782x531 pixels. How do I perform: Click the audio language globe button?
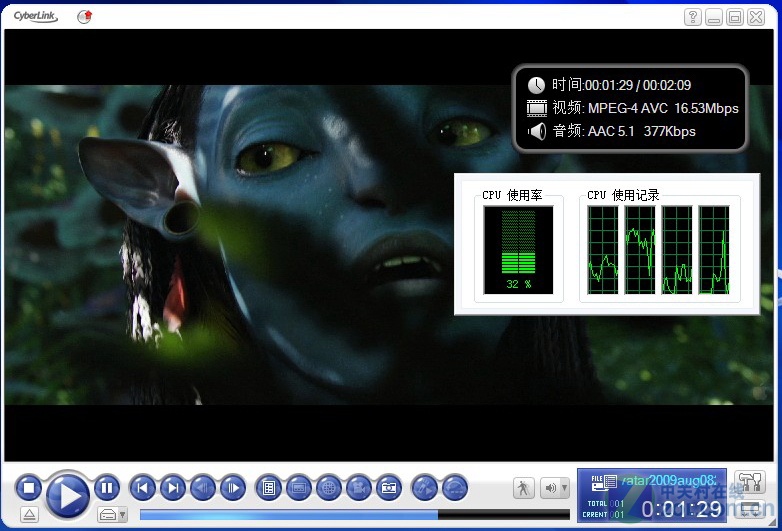pyautogui.click(x=329, y=488)
